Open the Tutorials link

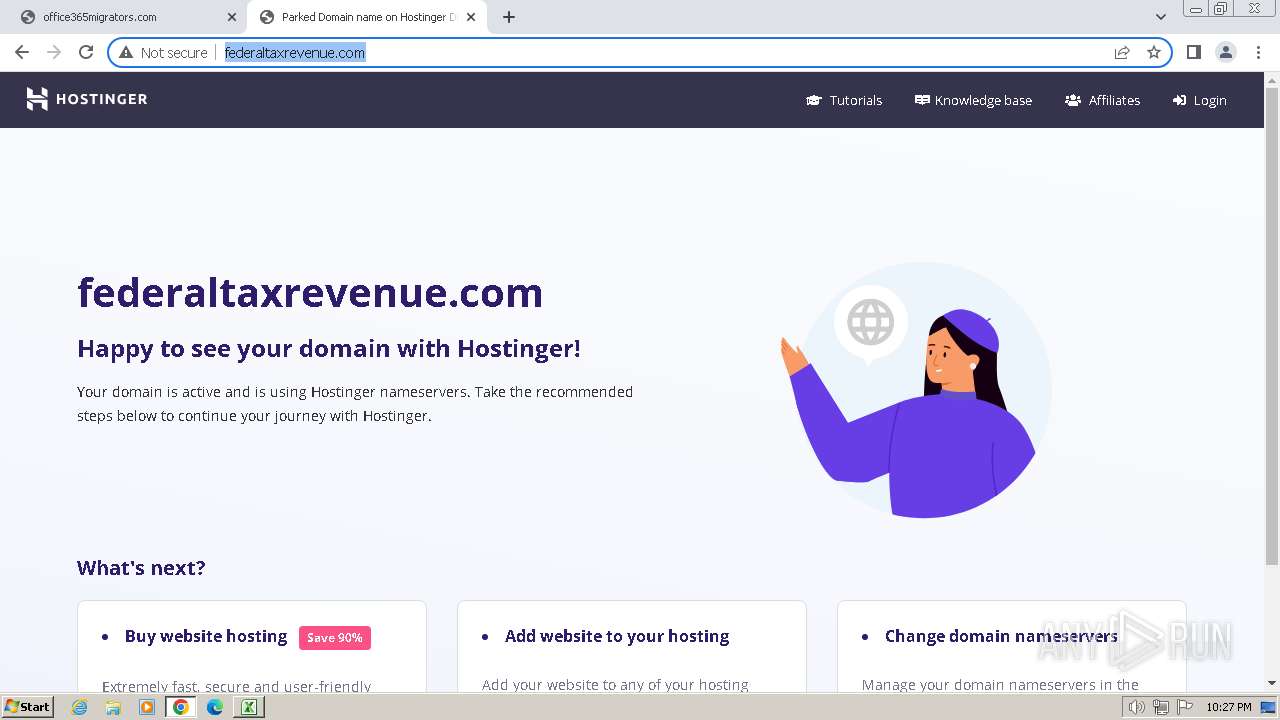pyautogui.click(x=844, y=100)
